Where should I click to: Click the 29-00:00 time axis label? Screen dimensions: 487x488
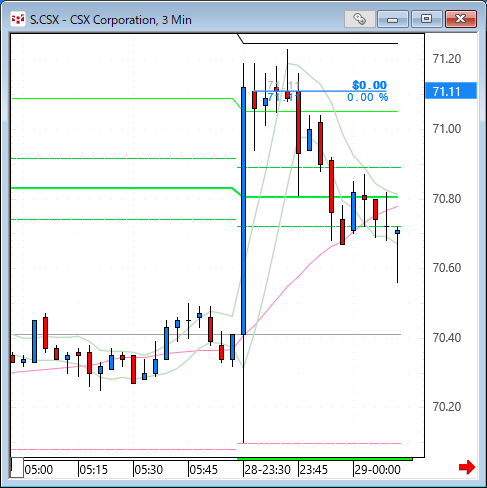[377, 470]
